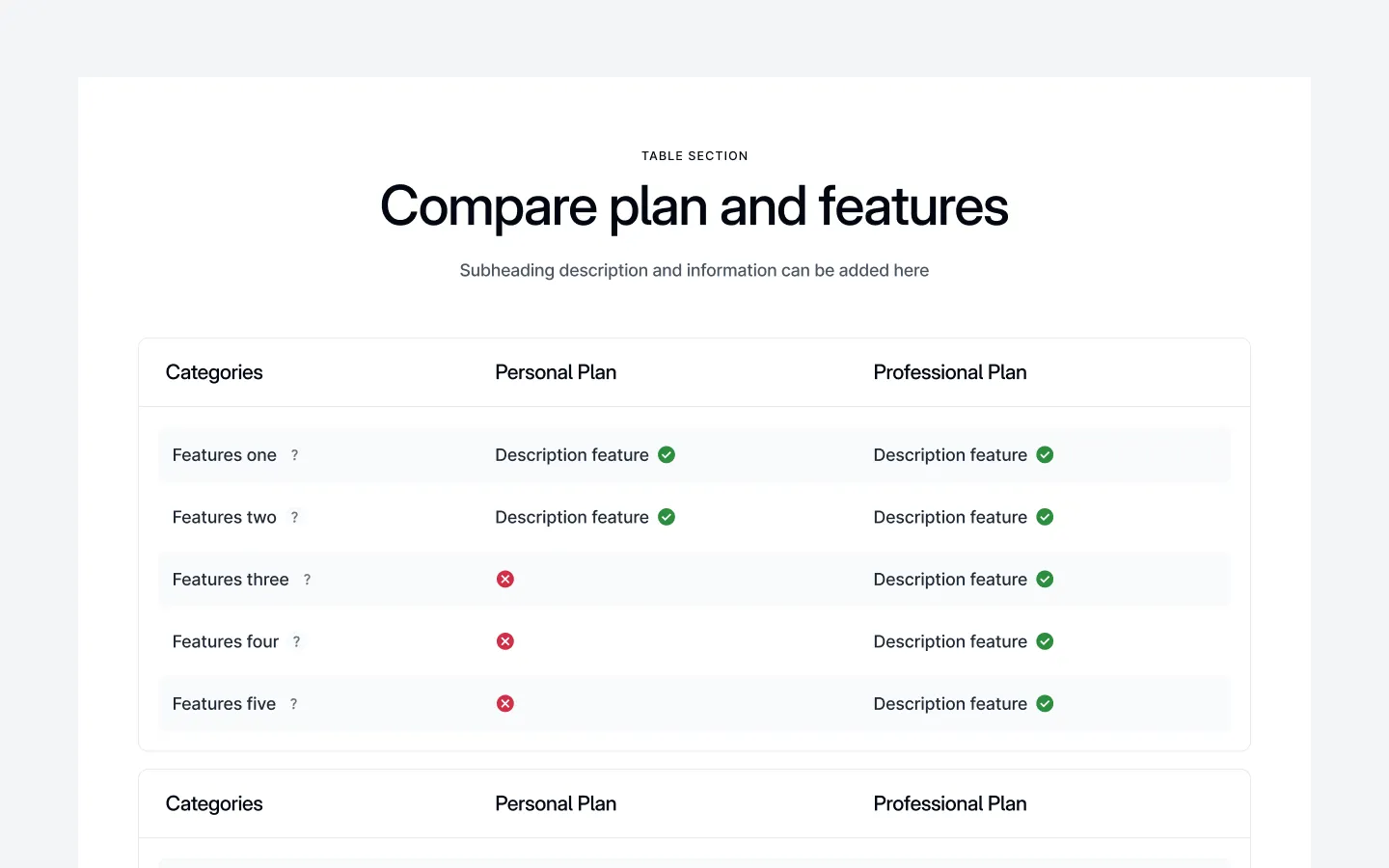Click the "Features one" row label
The width and height of the screenshot is (1389, 868).
pyautogui.click(x=225, y=455)
